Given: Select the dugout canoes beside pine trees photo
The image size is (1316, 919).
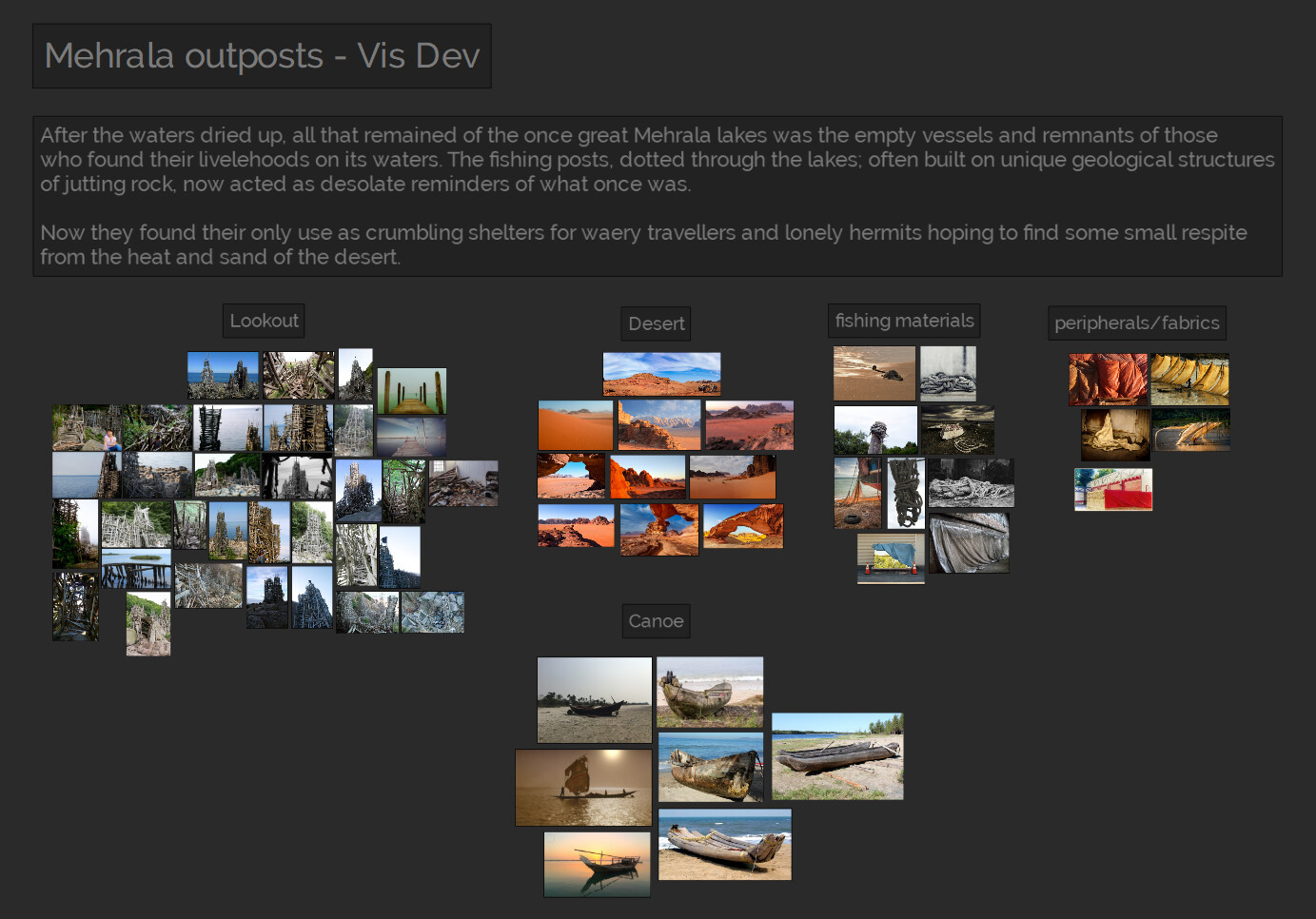Looking at the screenshot, I should (837, 756).
